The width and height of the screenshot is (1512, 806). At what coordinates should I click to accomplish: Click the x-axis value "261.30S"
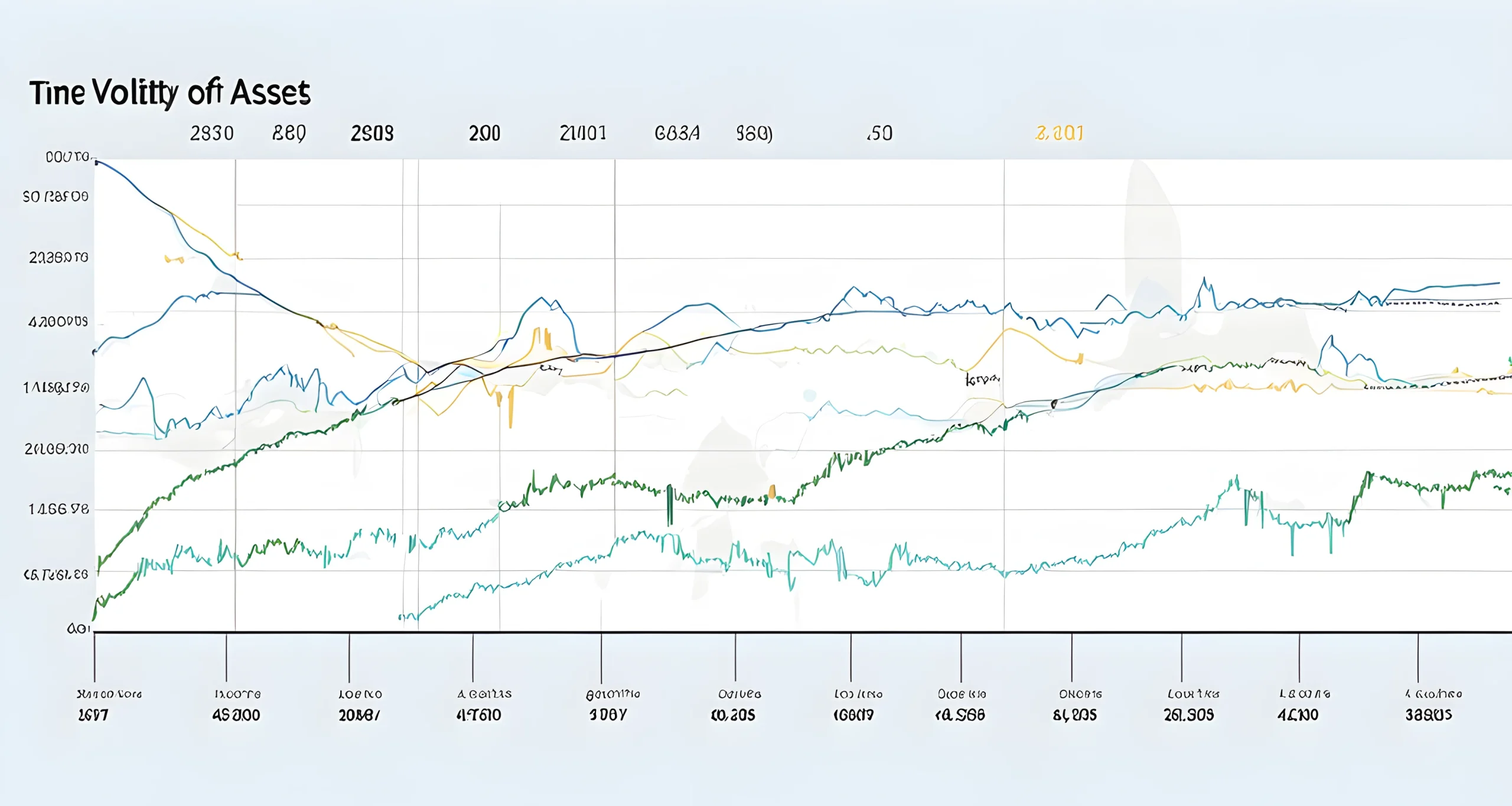[x=1189, y=715]
